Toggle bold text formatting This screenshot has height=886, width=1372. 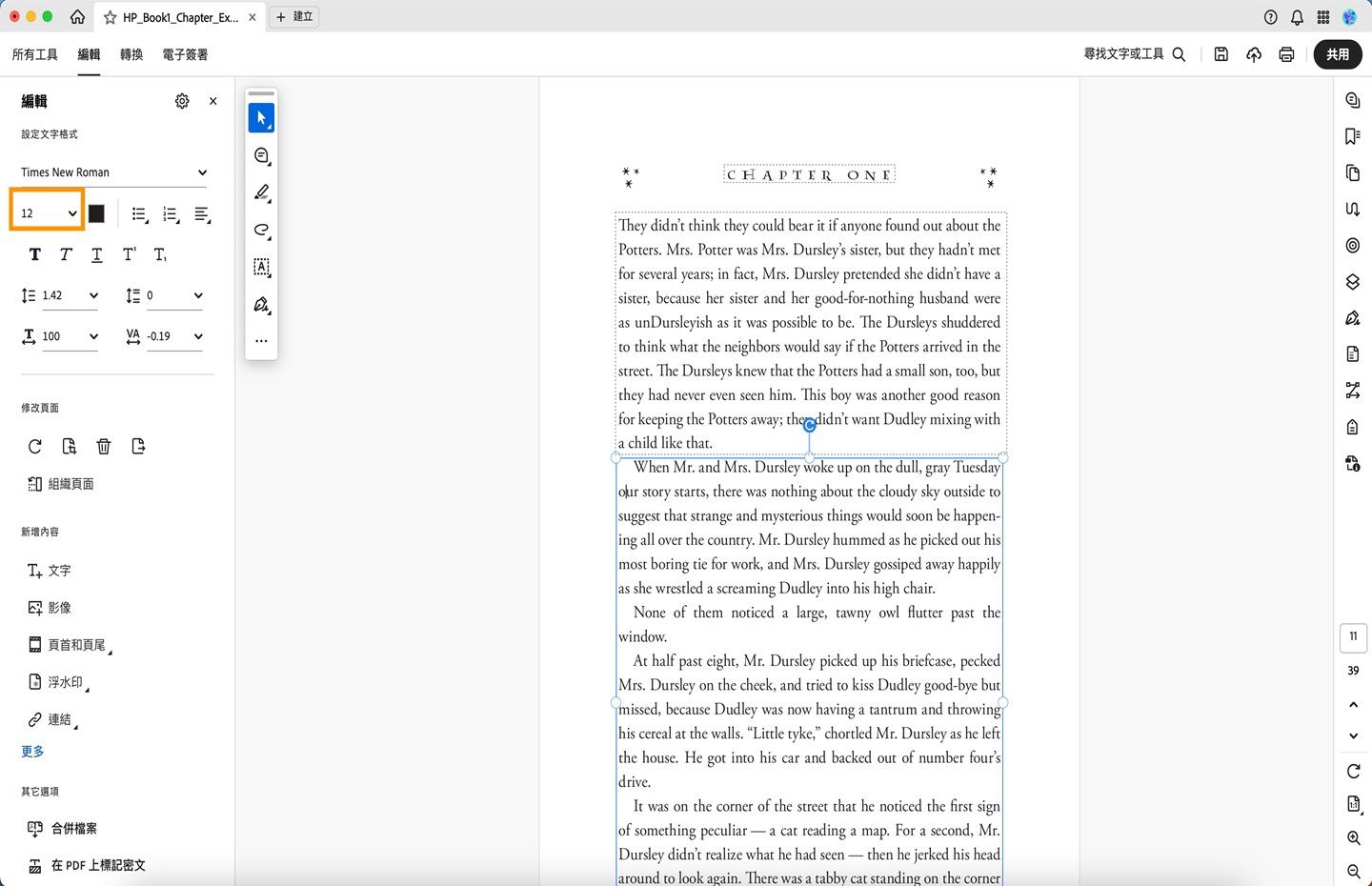(x=35, y=254)
